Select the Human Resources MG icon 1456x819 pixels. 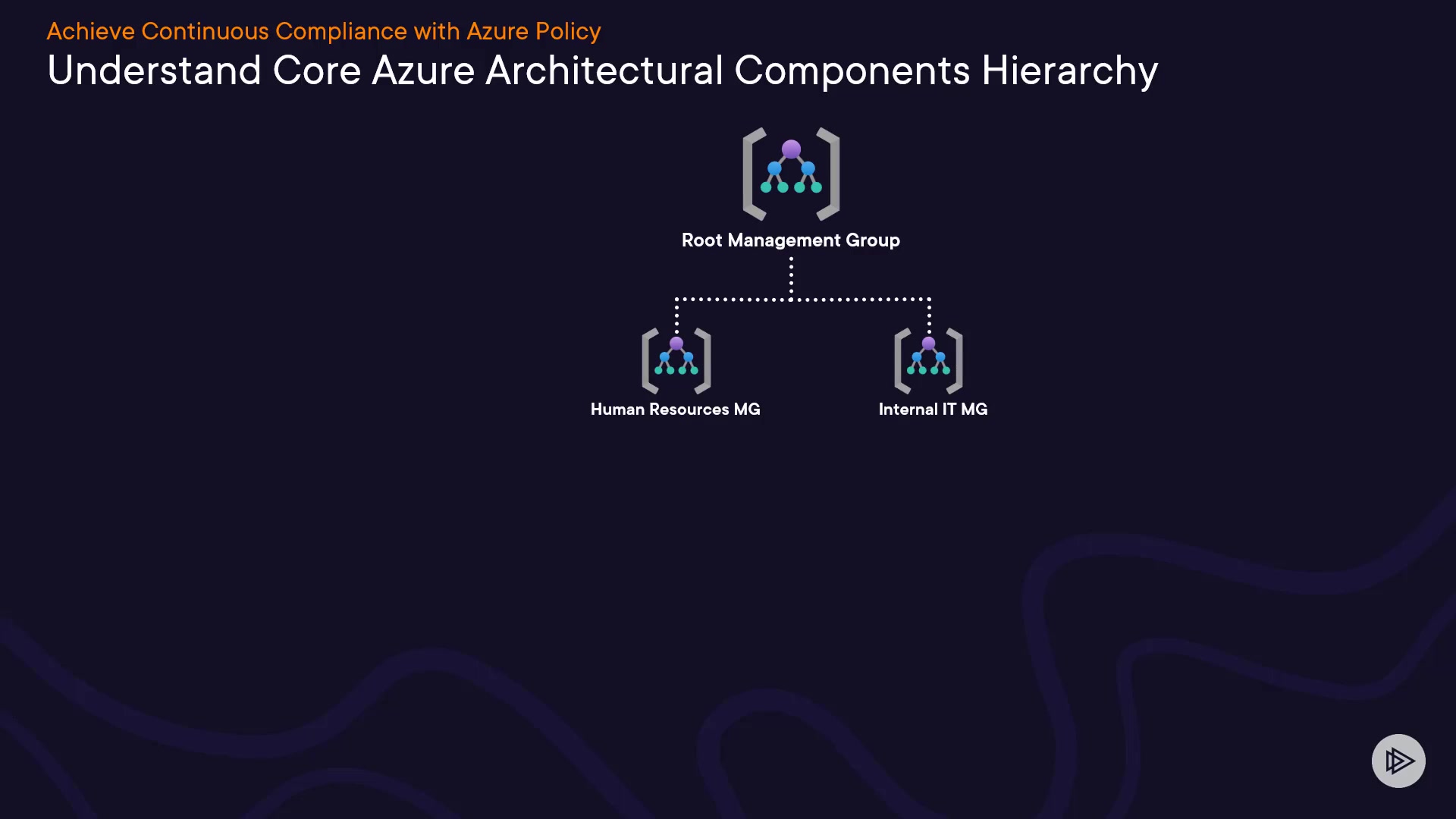676,361
